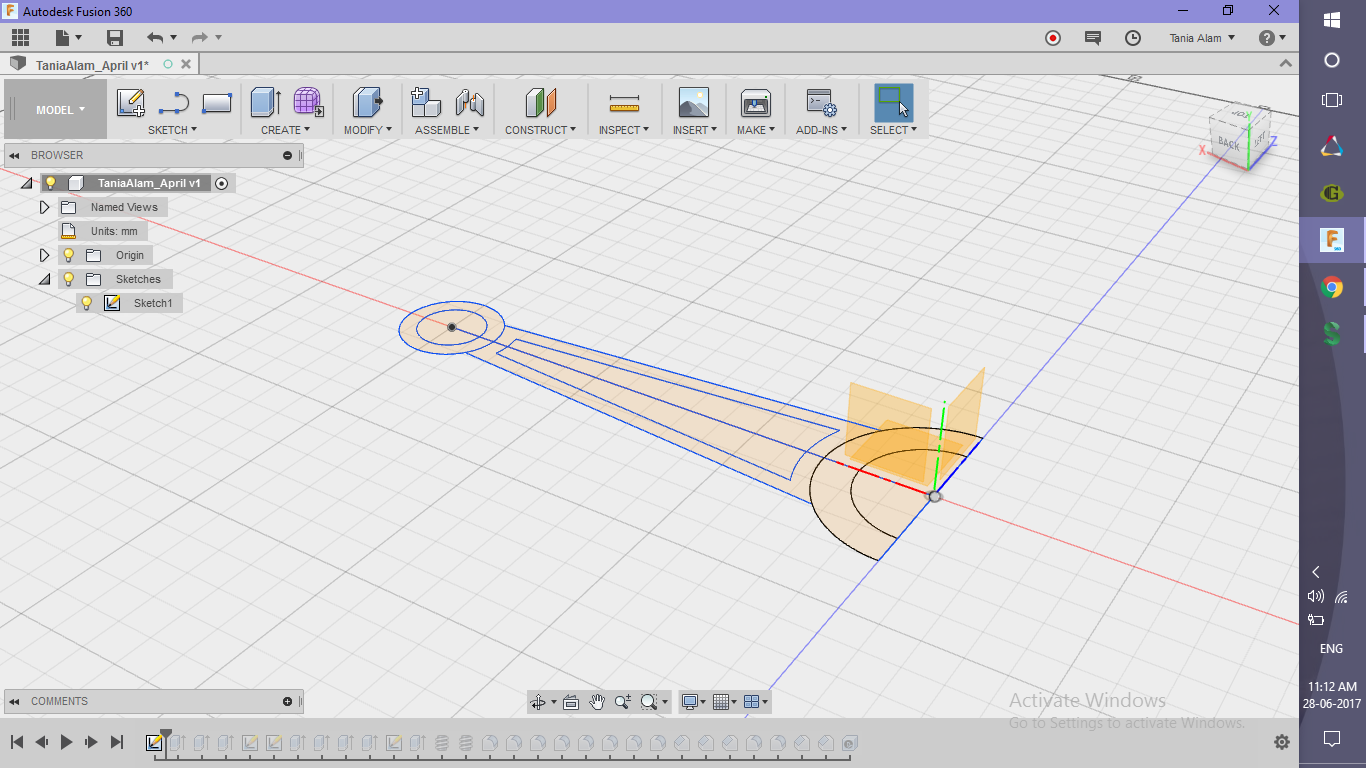Select the Joint tool icon
1366x768 pixels.
click(x=470, y=102)
